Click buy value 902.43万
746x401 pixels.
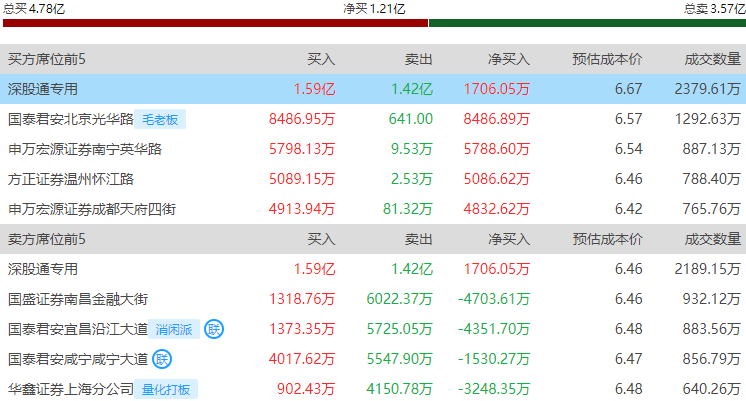tap(306, 389)
